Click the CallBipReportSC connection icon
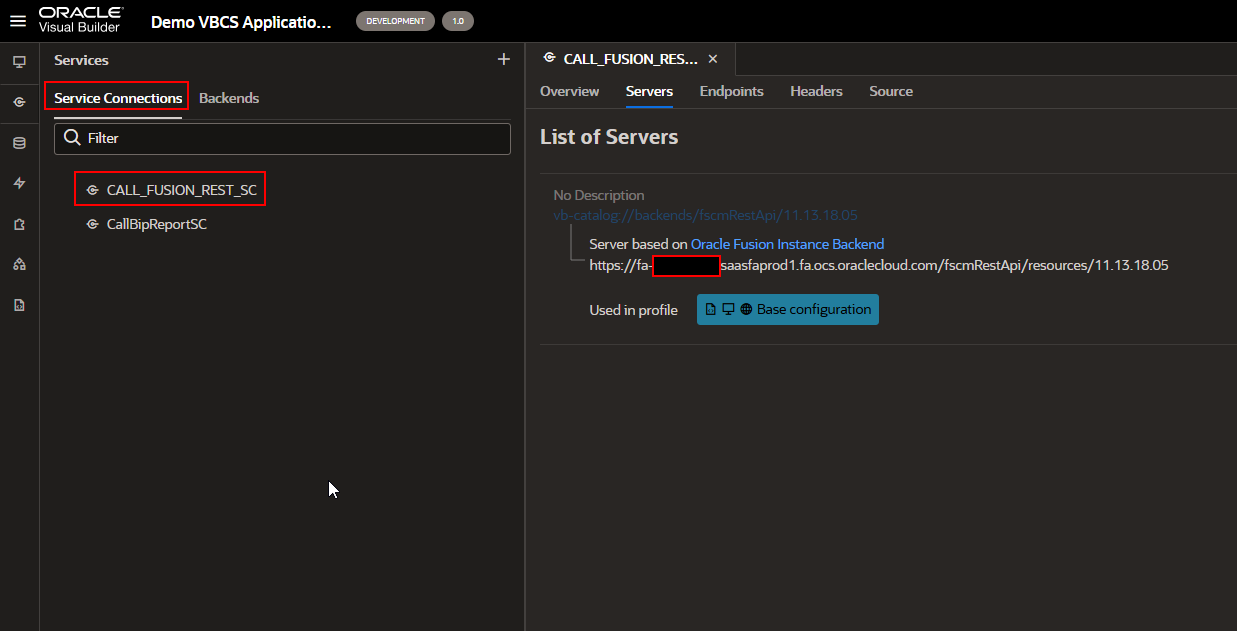 tap(93, 225)
